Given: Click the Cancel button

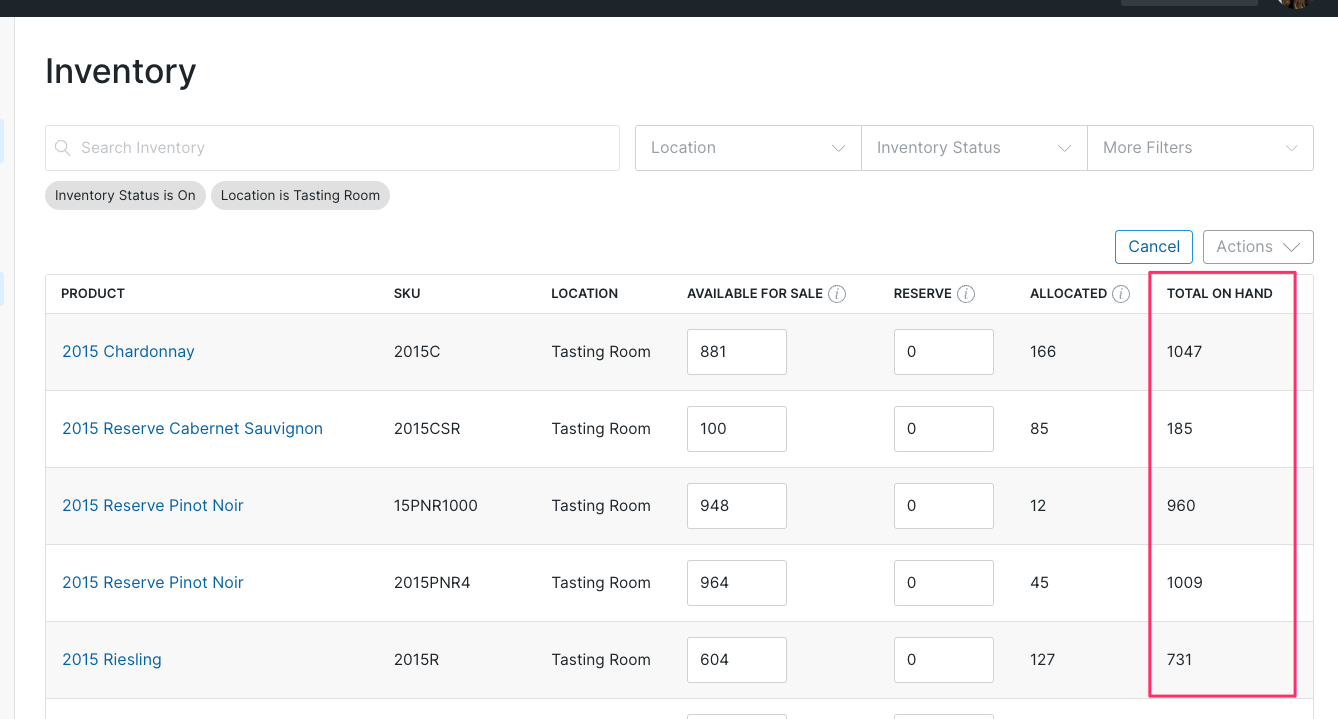Looking at the screenshot, I should tap(1153, 246).
